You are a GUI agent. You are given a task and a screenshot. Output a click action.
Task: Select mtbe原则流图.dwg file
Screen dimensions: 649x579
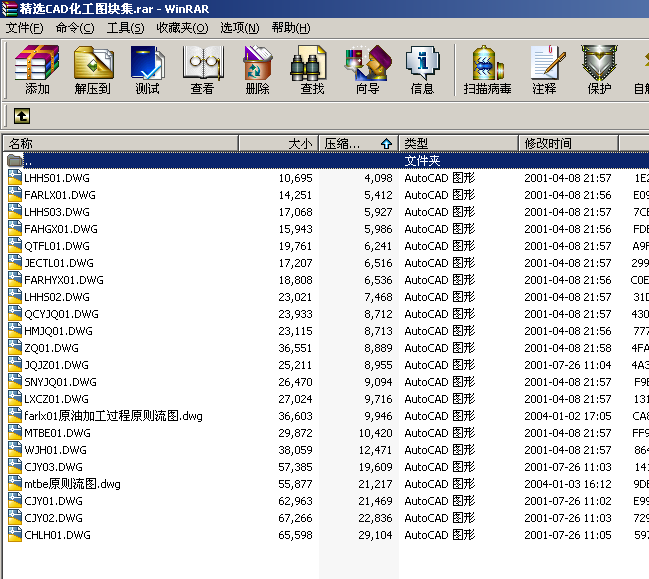72,483
